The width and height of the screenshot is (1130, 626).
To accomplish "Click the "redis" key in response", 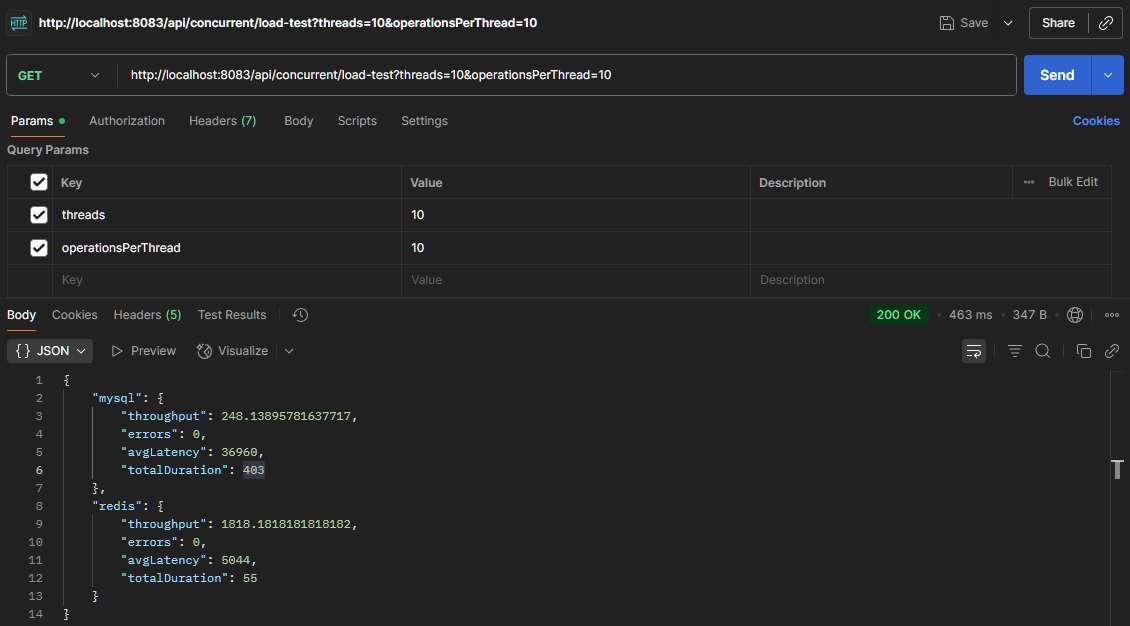I will 117,506.
